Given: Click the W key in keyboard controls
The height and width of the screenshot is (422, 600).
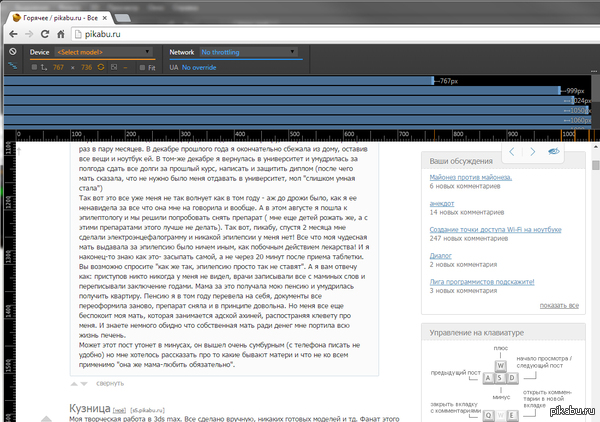Looking at the screenshot, I should tap(501, 366).
